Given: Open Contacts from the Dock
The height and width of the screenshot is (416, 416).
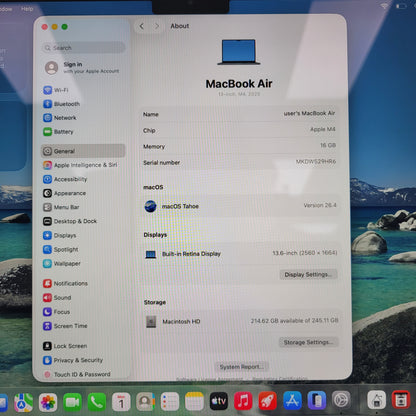Looking at the screenshot, I should click(146, 402).
